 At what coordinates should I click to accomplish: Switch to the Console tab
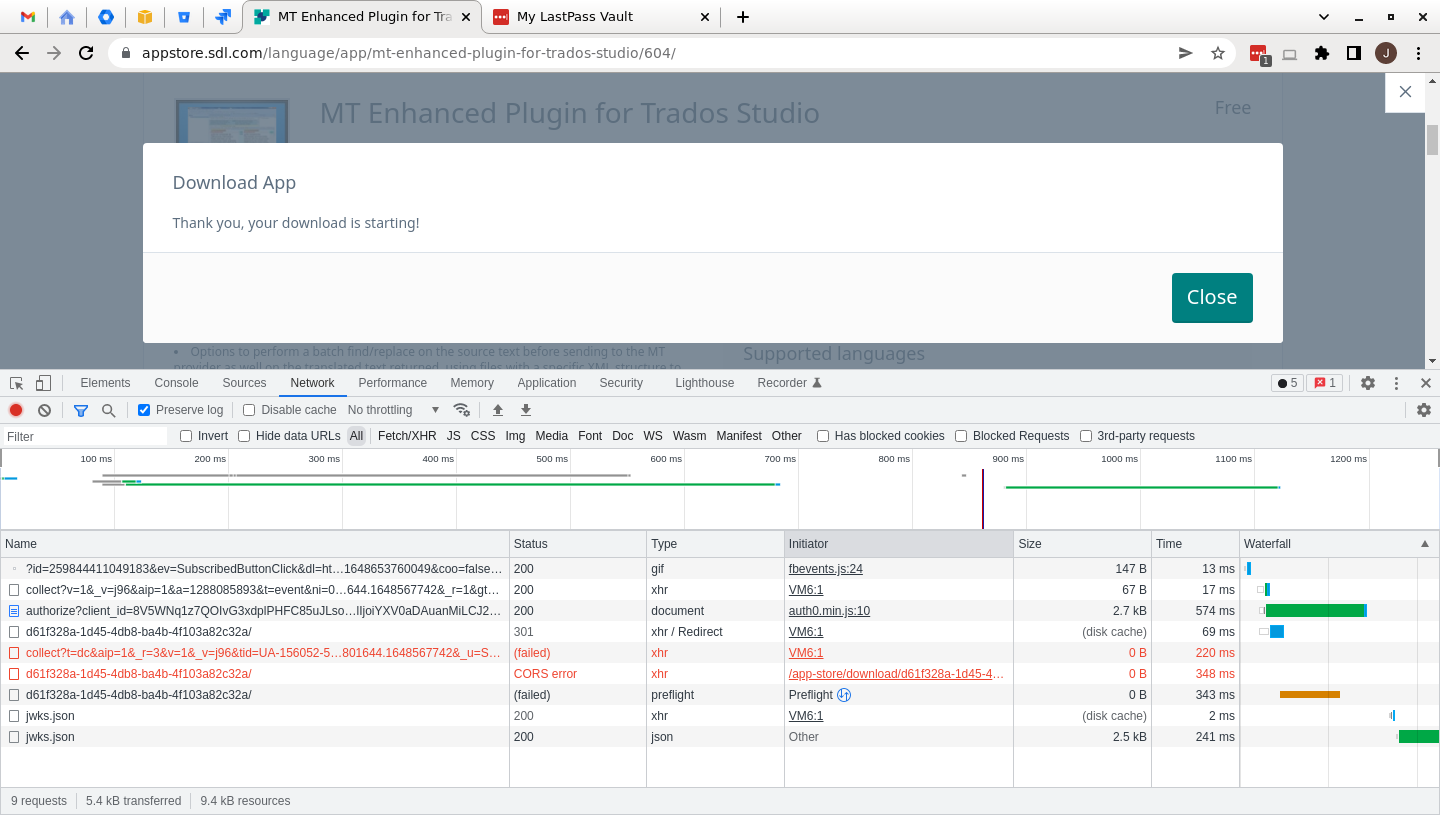tap(176, 383)
